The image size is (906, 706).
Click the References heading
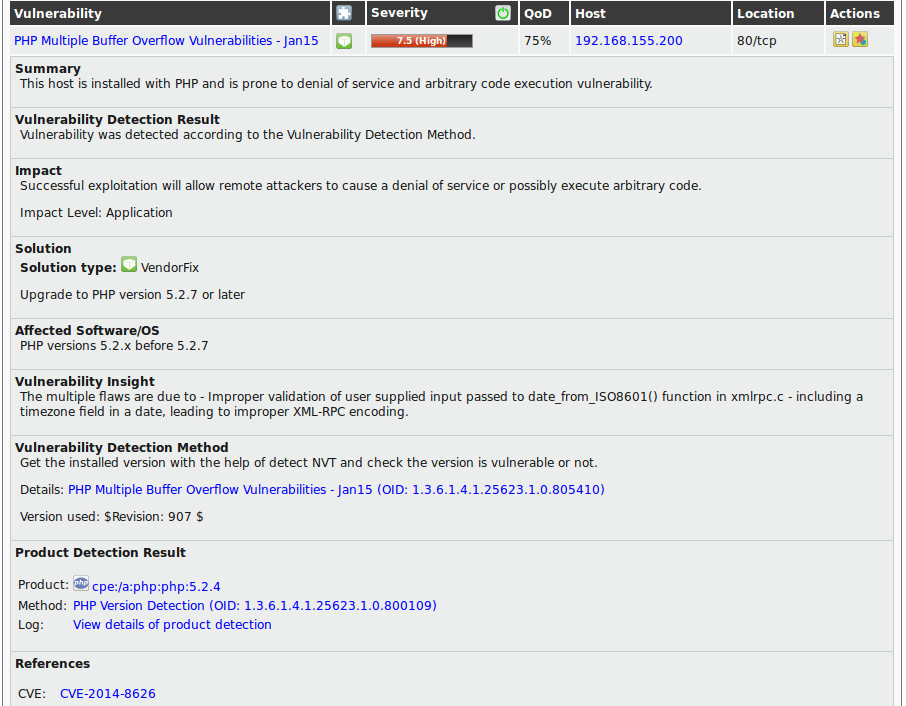53,663
